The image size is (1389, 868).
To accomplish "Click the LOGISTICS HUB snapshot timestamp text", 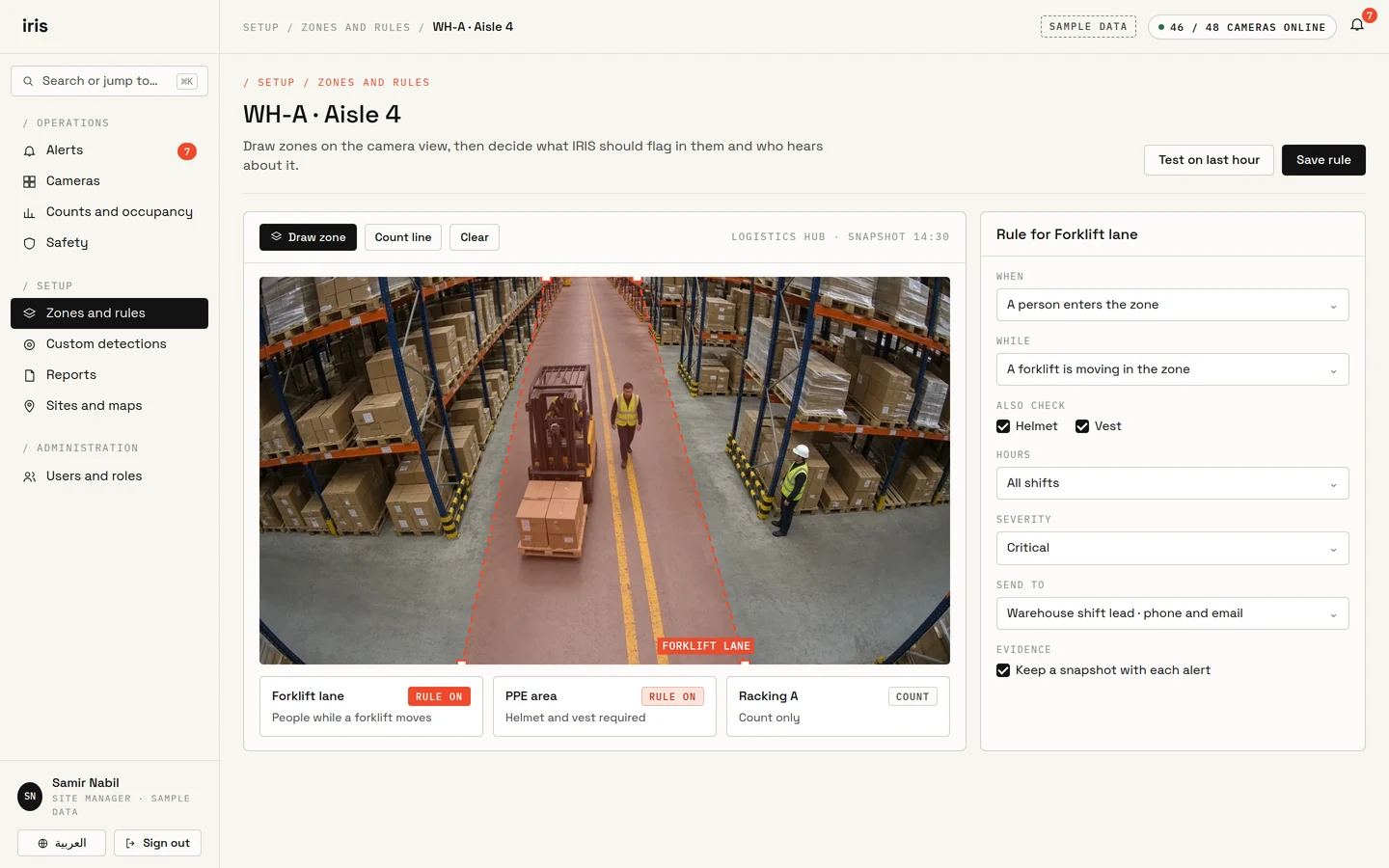I will coord(840,237).
